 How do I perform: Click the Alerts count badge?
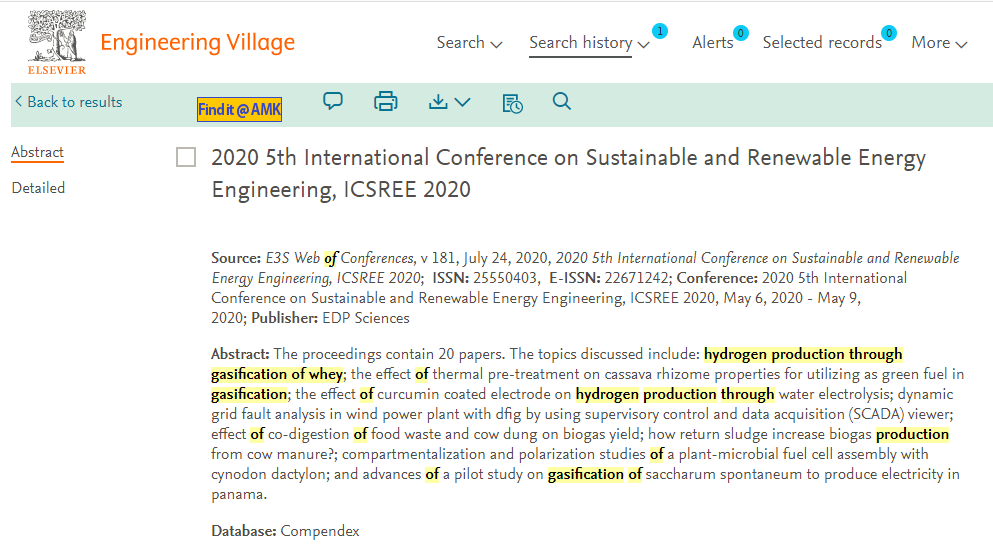(741, 33)
